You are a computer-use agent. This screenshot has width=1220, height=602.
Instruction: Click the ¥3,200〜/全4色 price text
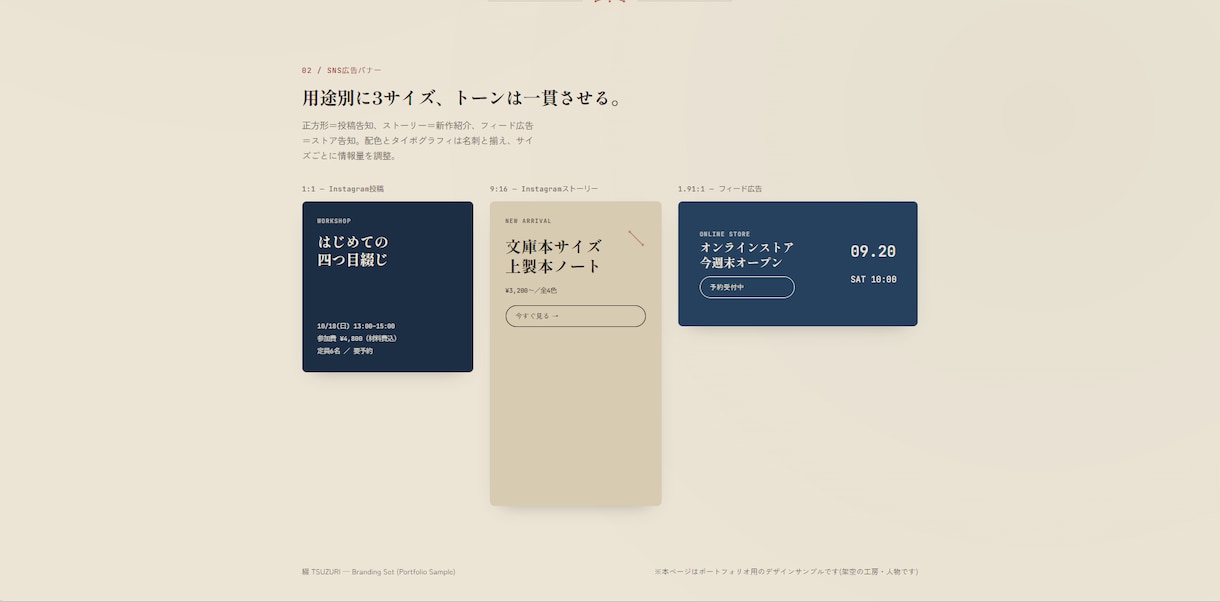531,291
